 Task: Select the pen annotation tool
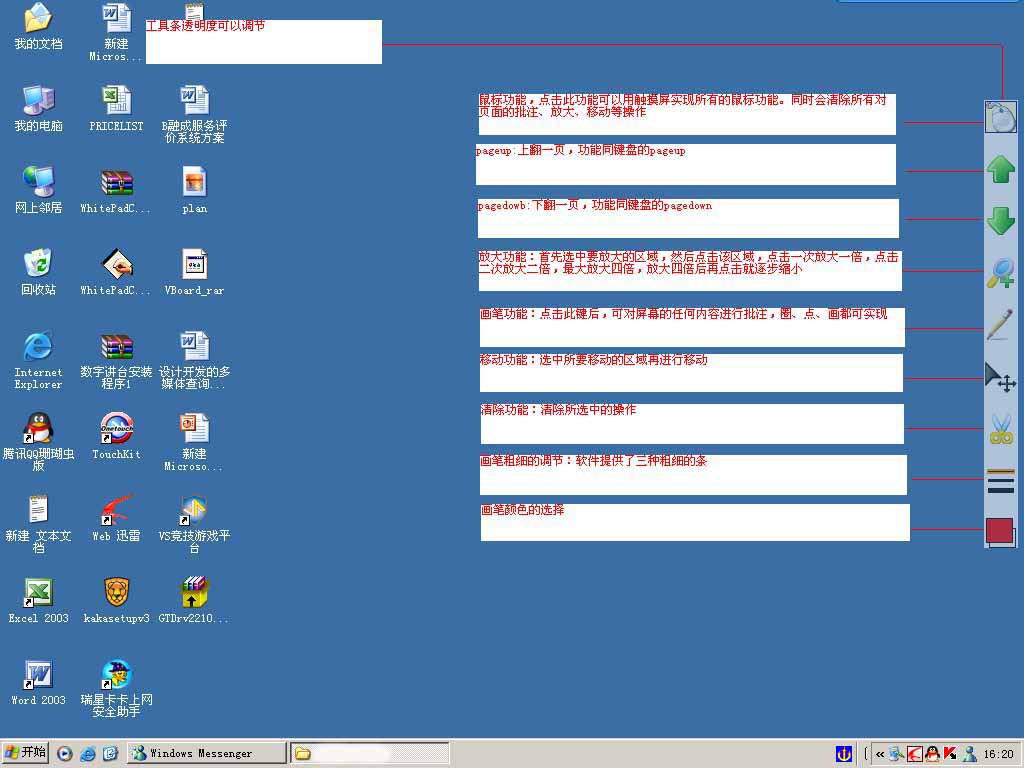click(1000, 325)
